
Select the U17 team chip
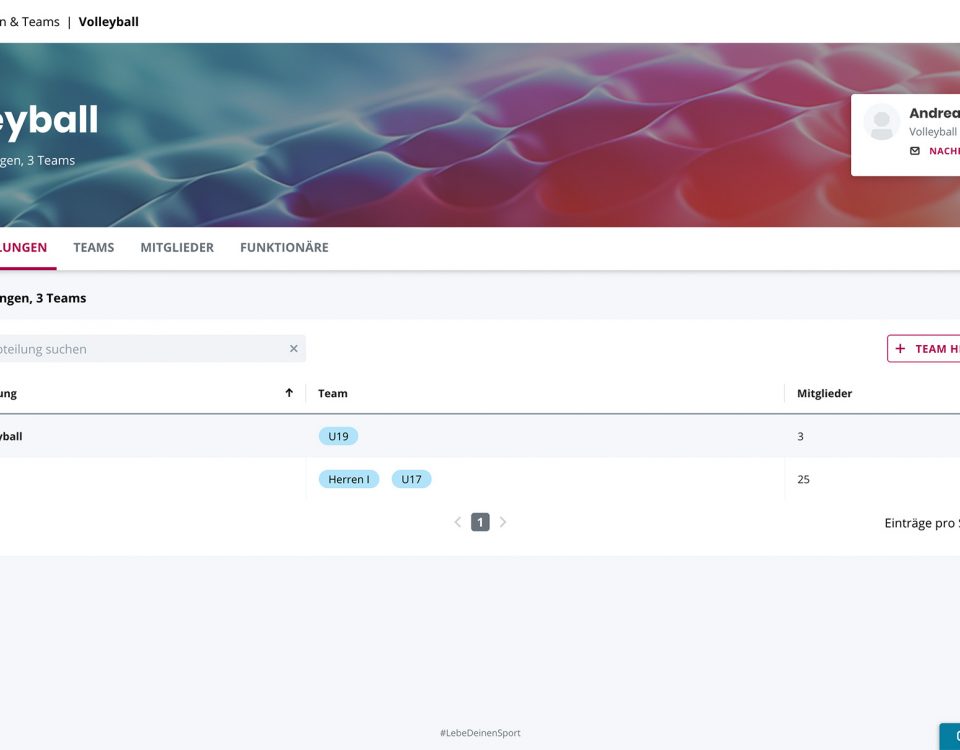tap(411, 479)
